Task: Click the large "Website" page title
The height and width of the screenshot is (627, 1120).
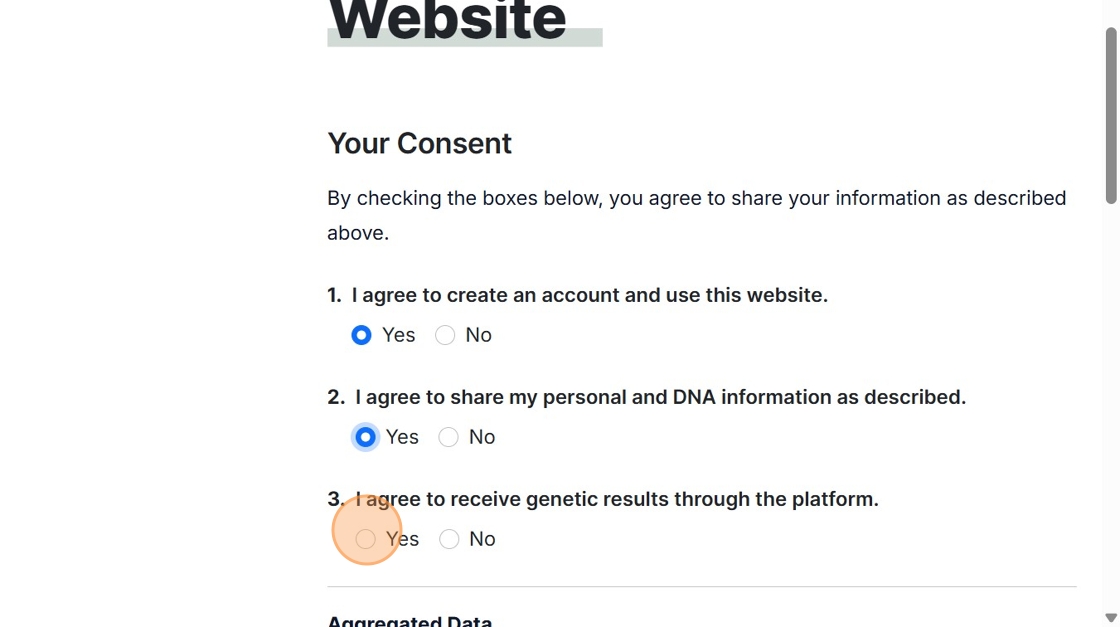Action: 447,20
